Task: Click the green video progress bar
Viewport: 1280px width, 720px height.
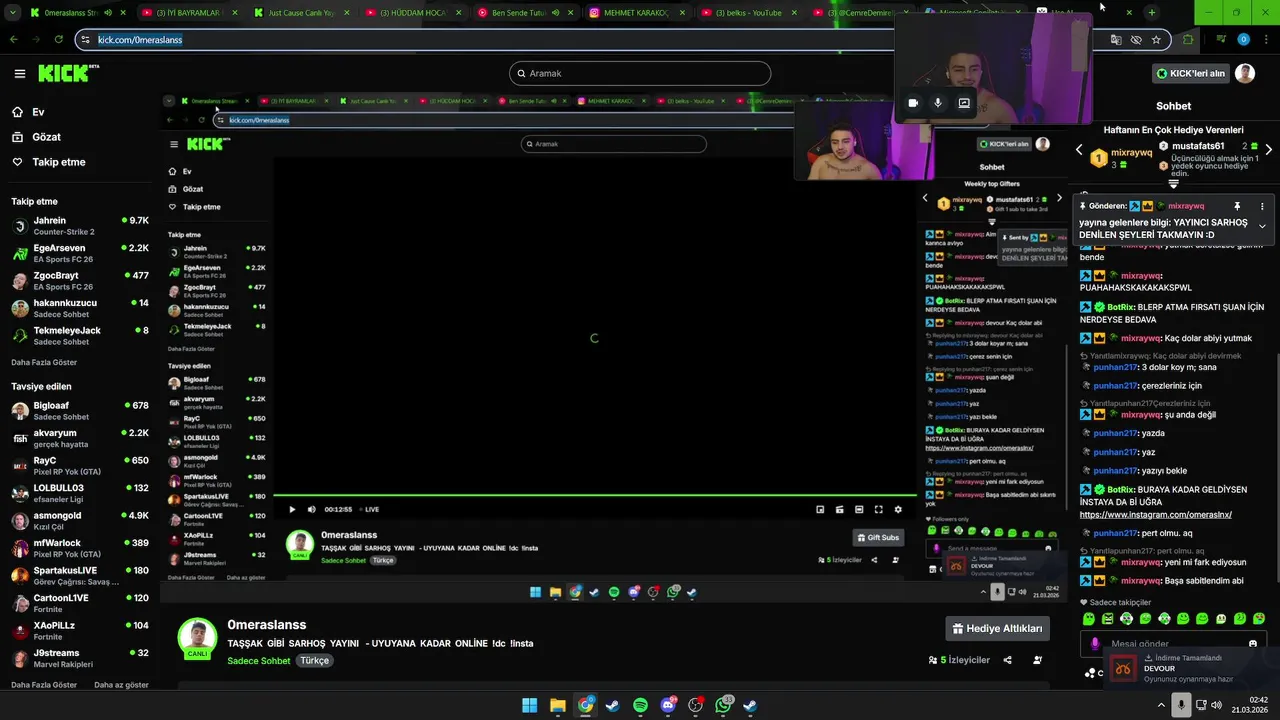Action: 595,495
